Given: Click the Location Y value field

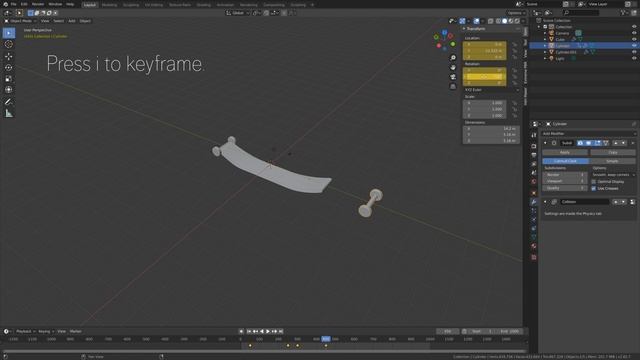Looking at the screenshot, I should [484, 51].
